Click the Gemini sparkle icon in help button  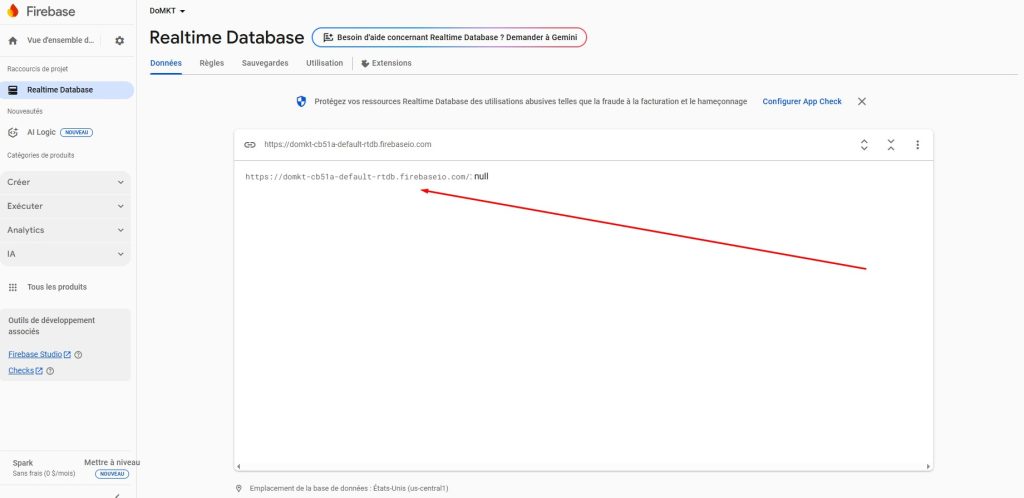click(328, 38)
